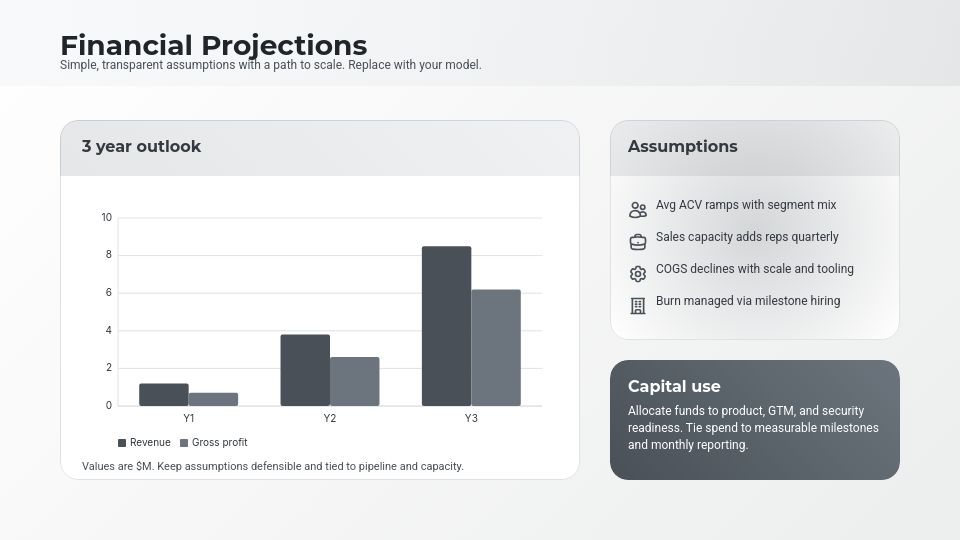Select the Y2 revenue bar

coord(305,370)
